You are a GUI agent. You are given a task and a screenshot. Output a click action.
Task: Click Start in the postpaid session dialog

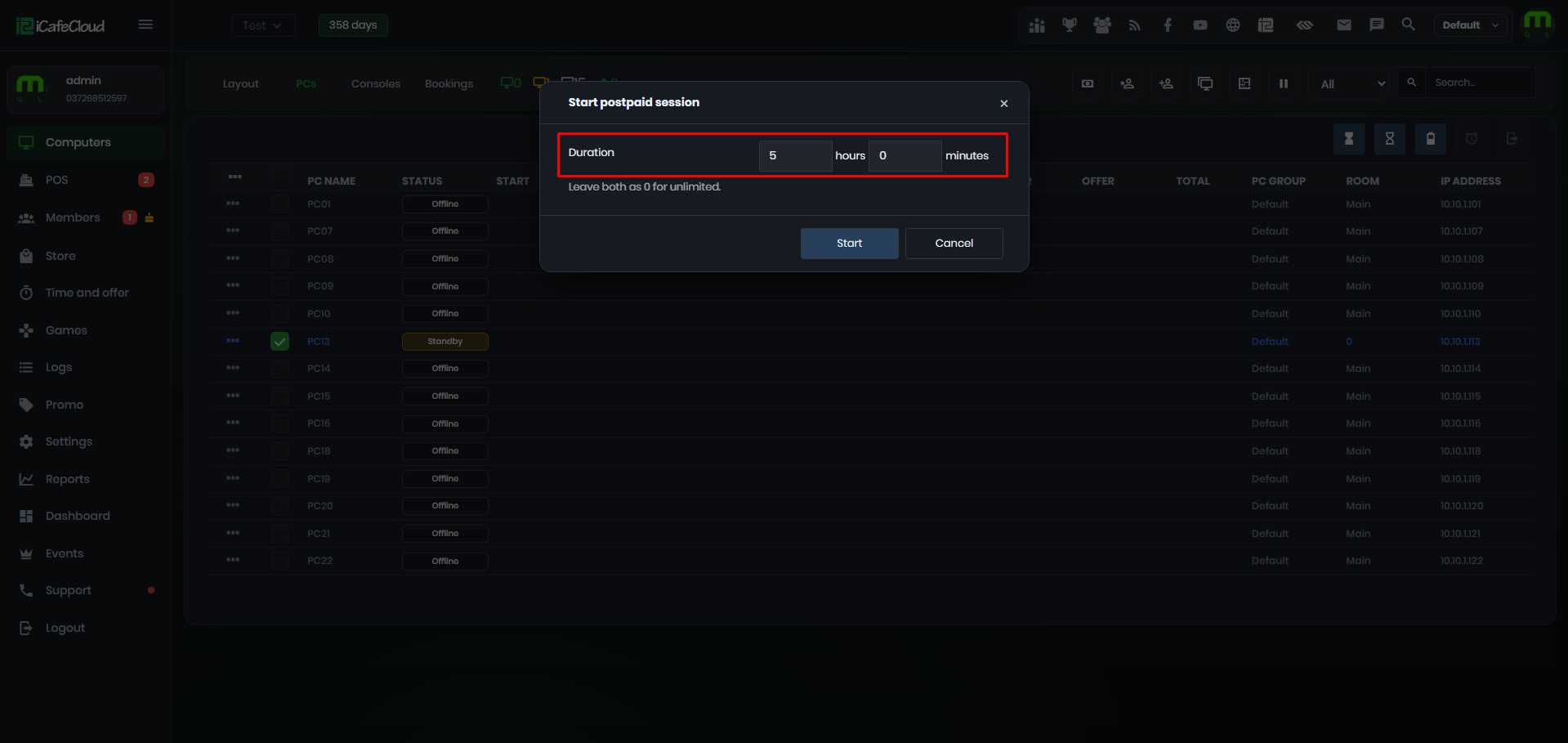[x=849, y=244]
